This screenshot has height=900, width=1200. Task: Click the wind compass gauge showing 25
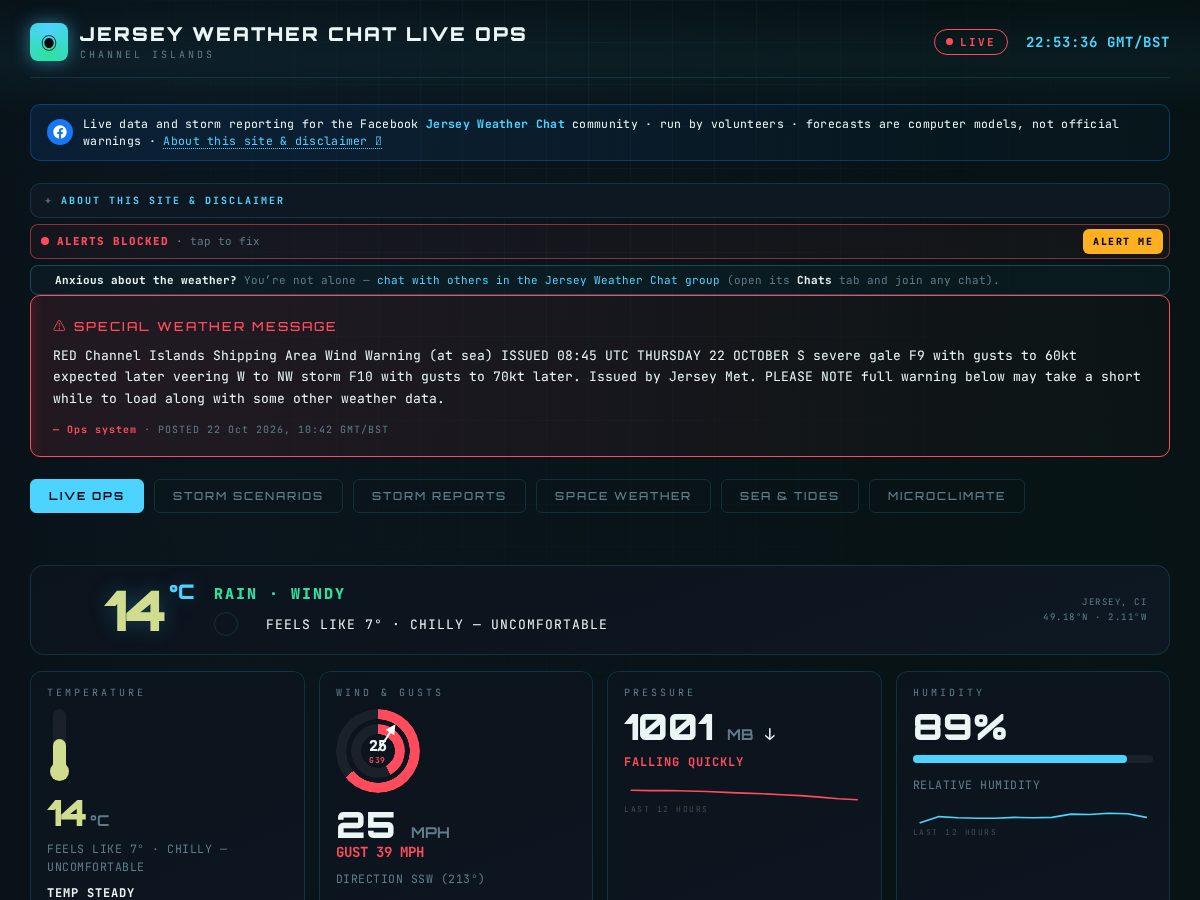click(378, 751)
